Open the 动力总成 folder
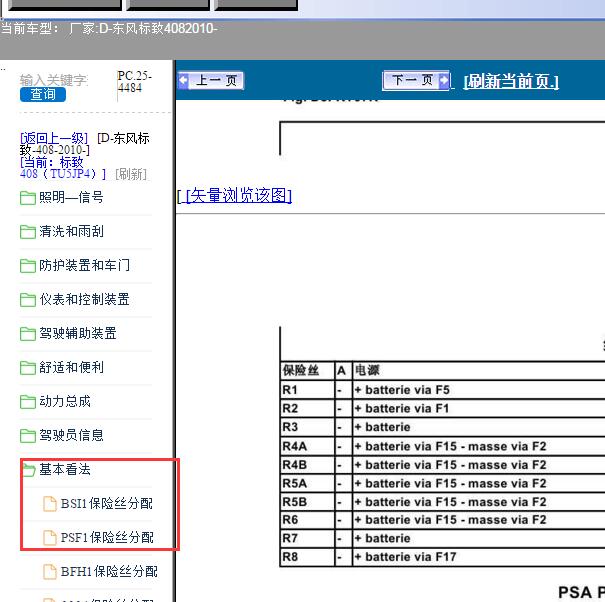 65,401
